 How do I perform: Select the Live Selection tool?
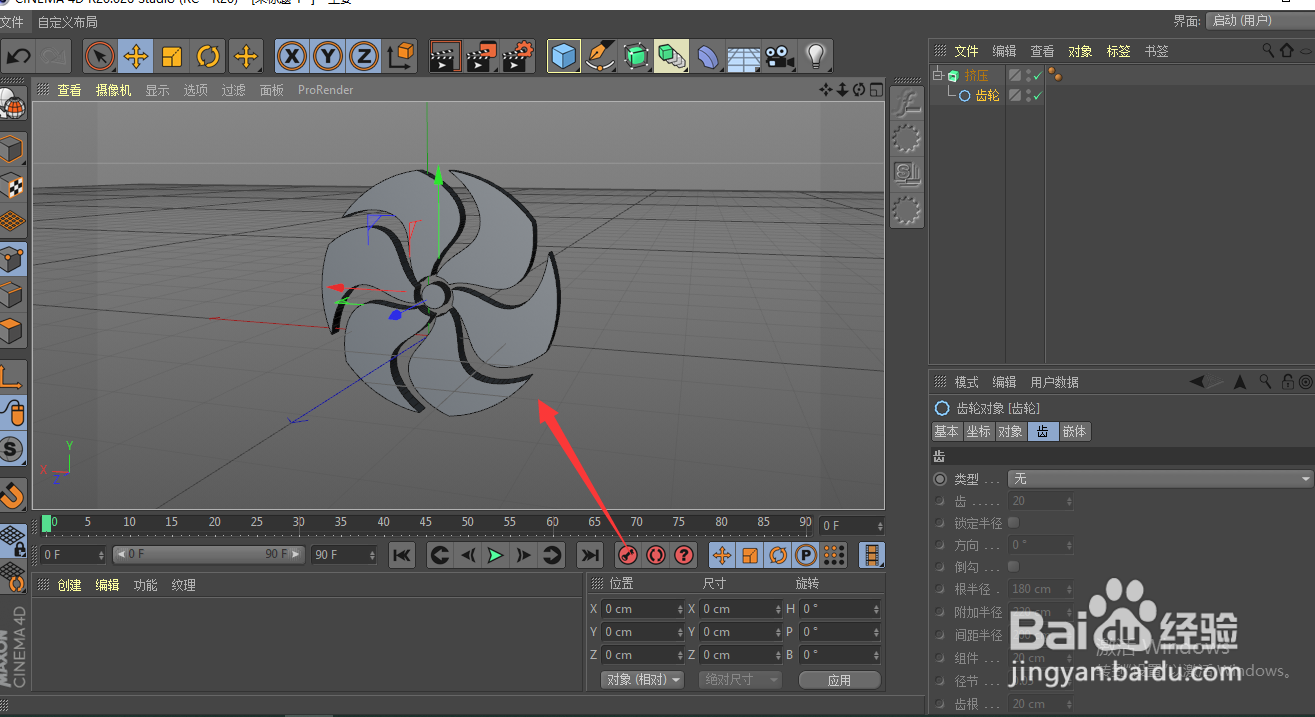[100, 56]
